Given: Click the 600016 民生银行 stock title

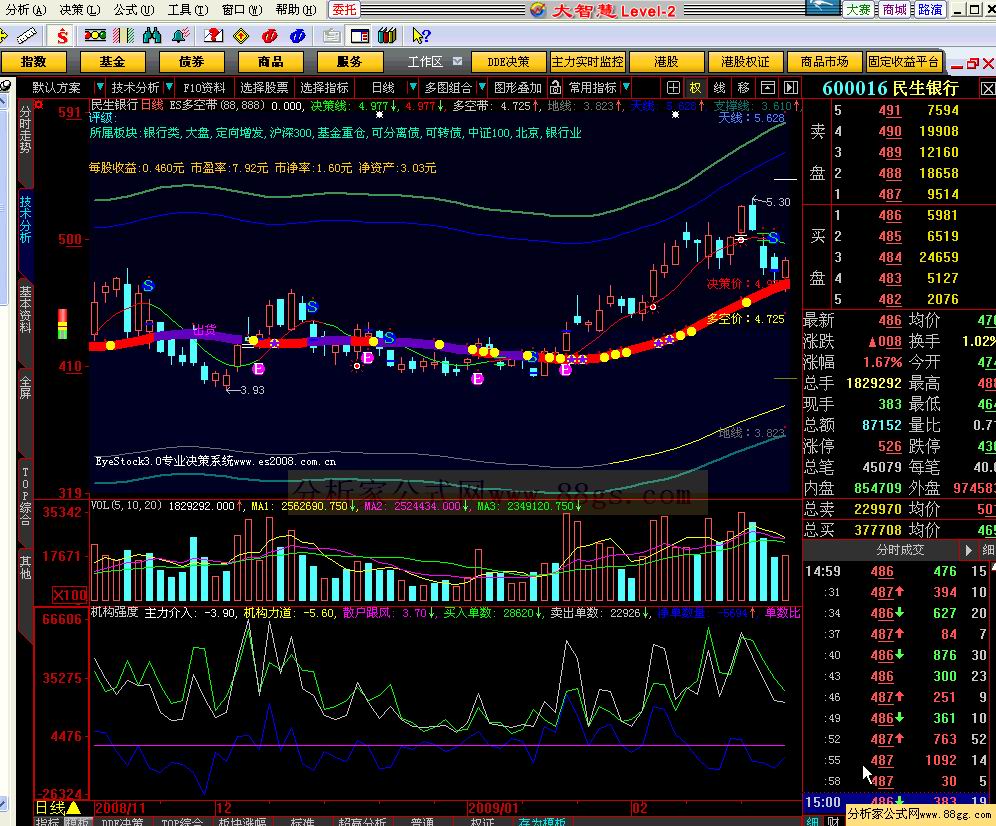Looking at the screenshot, I should coord(890,88).
